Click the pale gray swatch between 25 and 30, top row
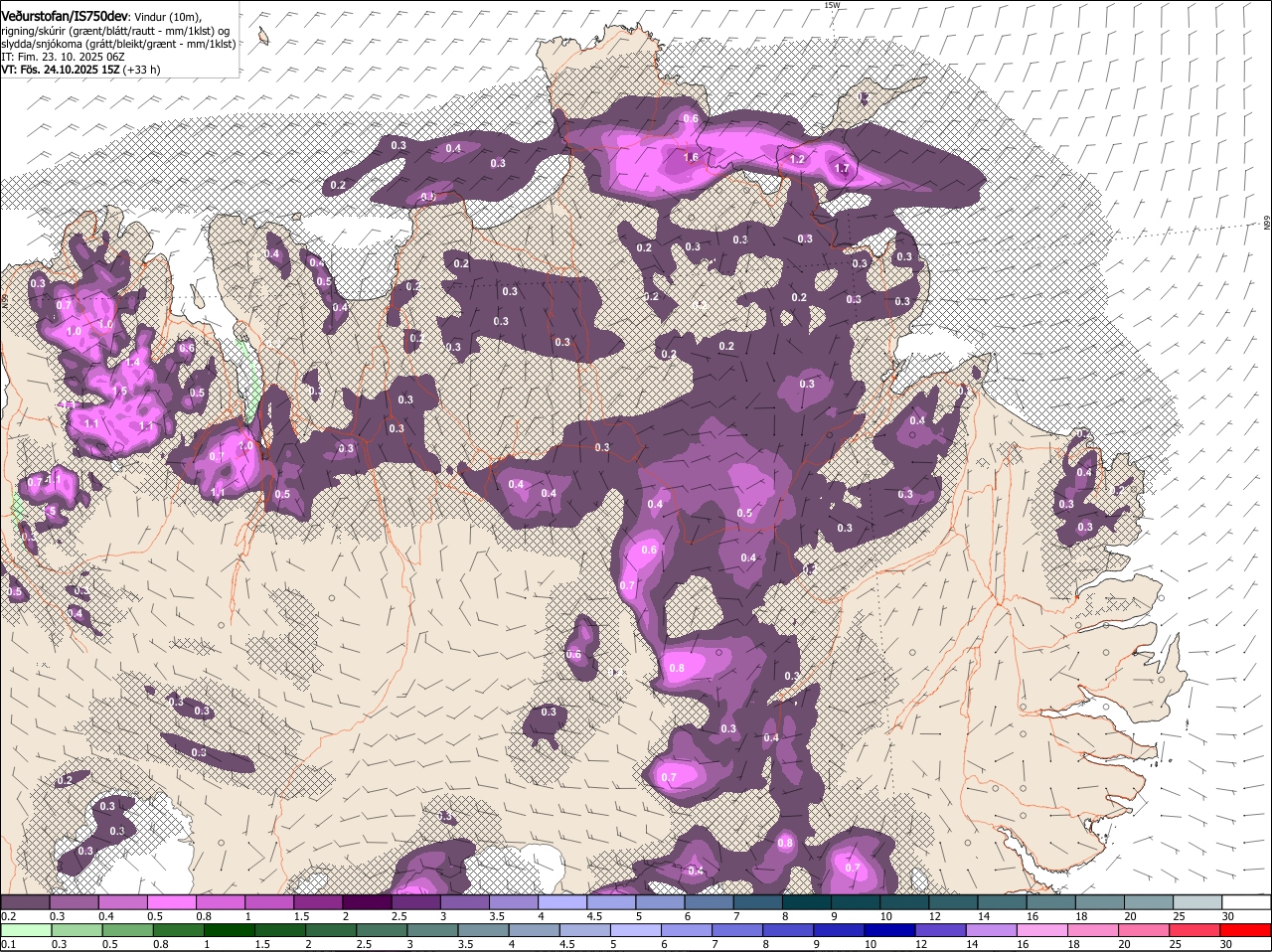Viewport: 1272px width, 952px height. pos(1197,901)
